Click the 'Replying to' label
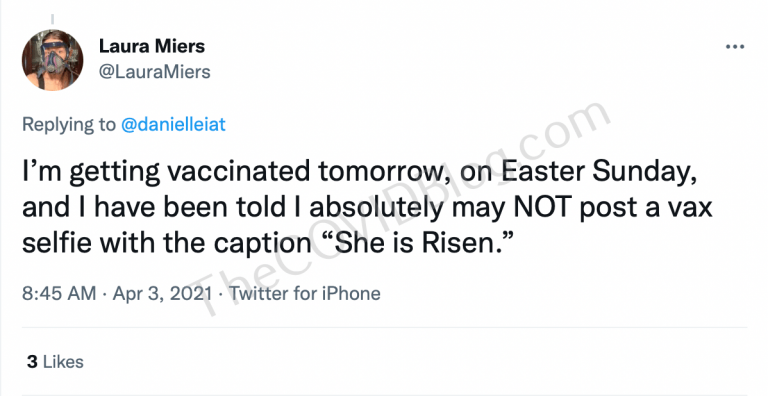Screen dimensions: 768x396 coord(69,124)
